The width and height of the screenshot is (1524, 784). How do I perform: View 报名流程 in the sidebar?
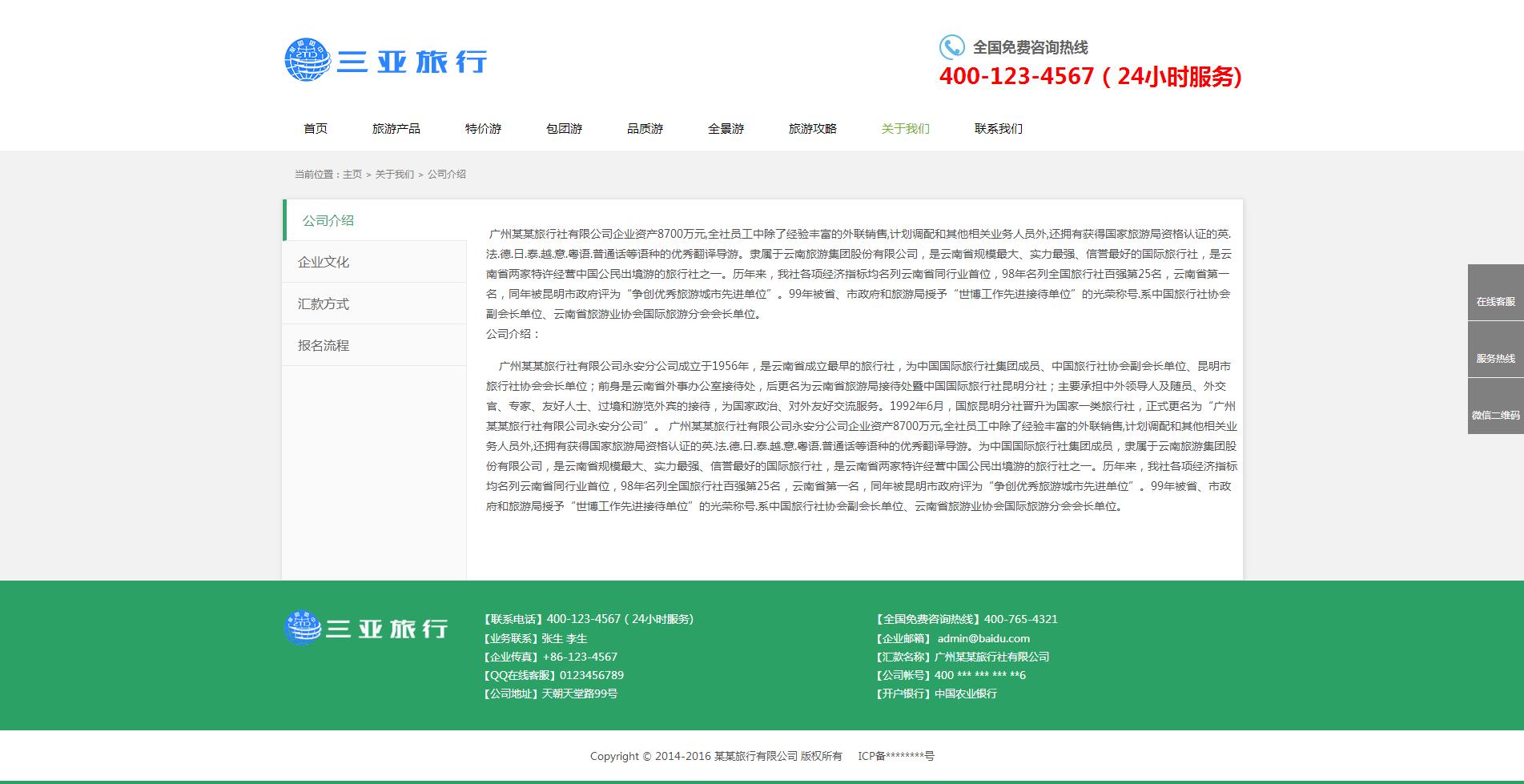(x=324, y=345)
